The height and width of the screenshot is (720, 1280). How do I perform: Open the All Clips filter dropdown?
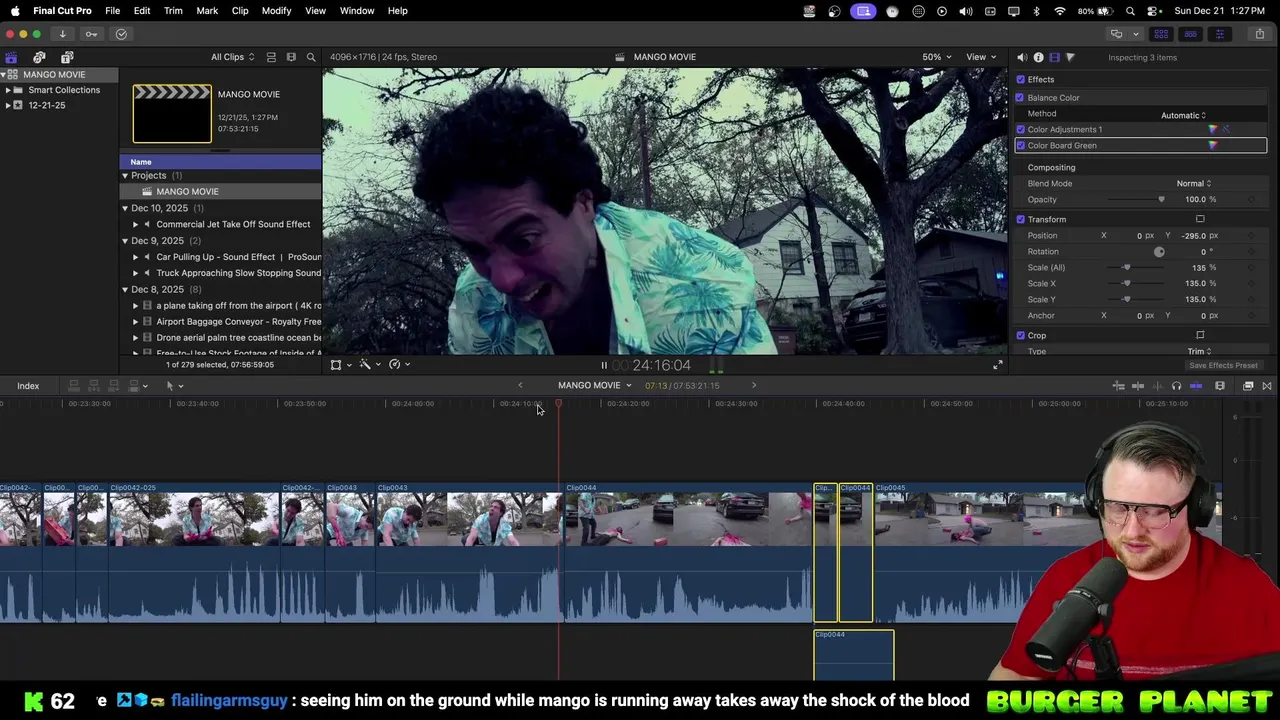point(232,57)
